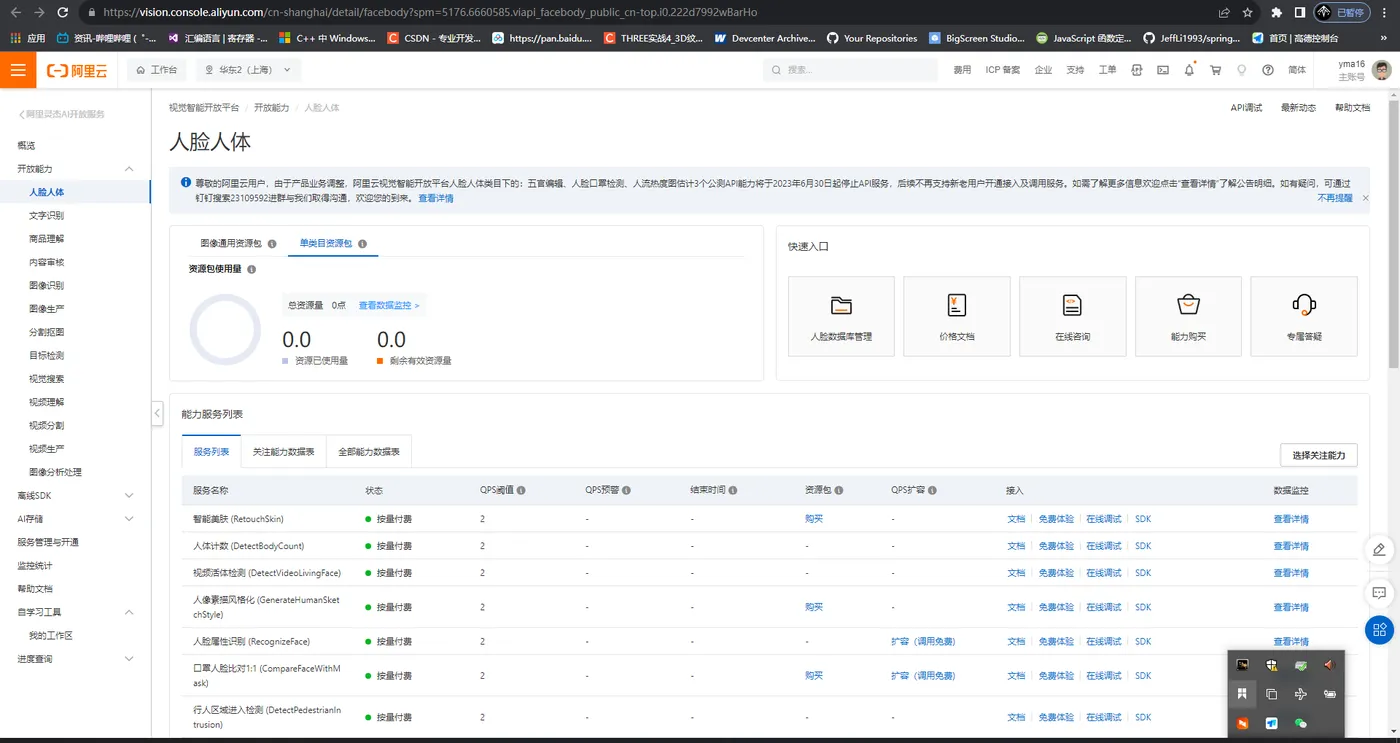Click the share icon in address bar

1224,13
